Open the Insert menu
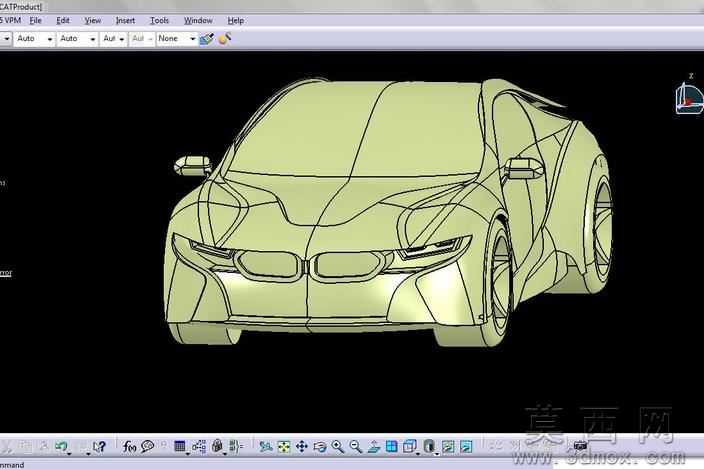This screenshot has height=469, width=704. click(125, 21)
